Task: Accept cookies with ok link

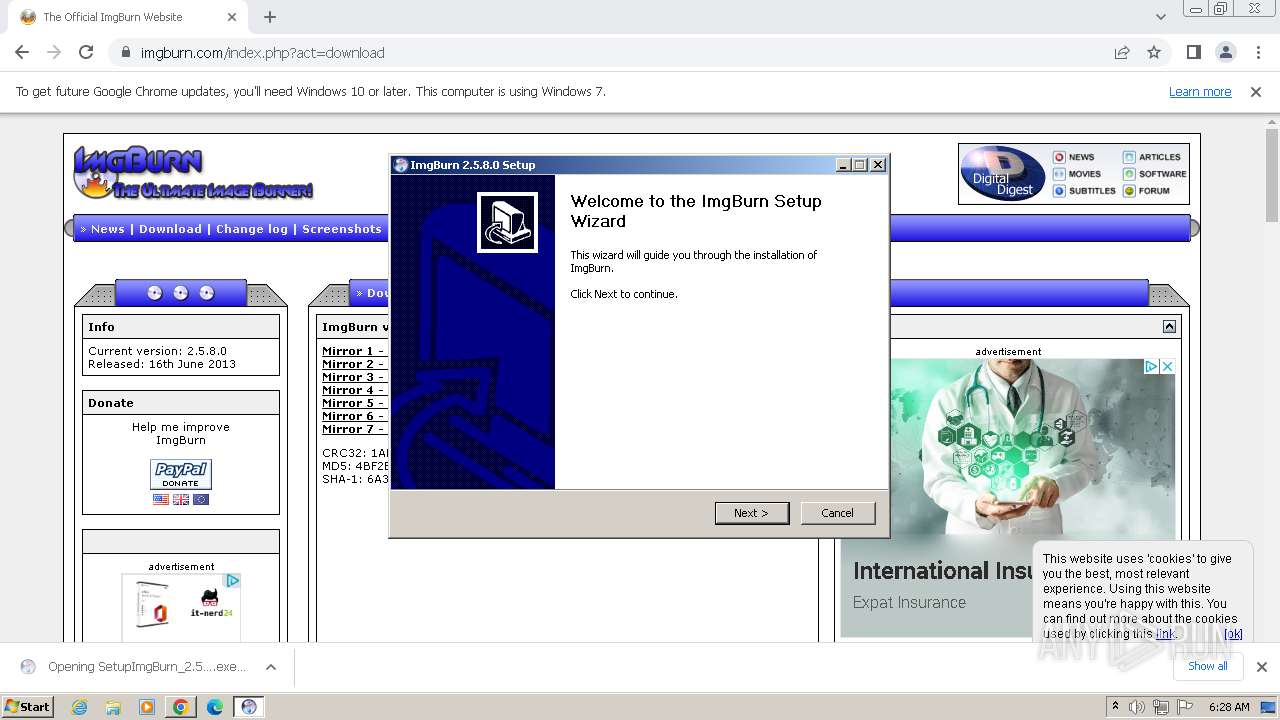Action: coord(1233,634)
